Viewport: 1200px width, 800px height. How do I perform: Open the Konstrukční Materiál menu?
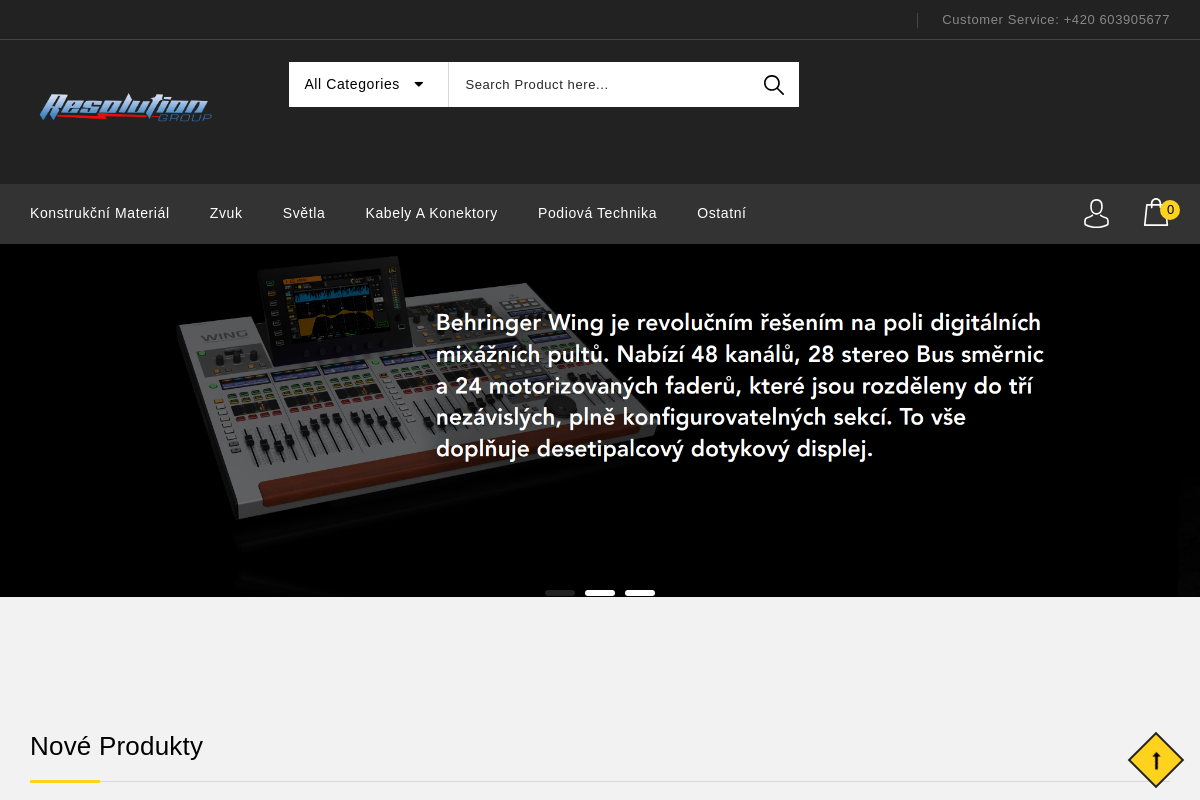point(100,213)
